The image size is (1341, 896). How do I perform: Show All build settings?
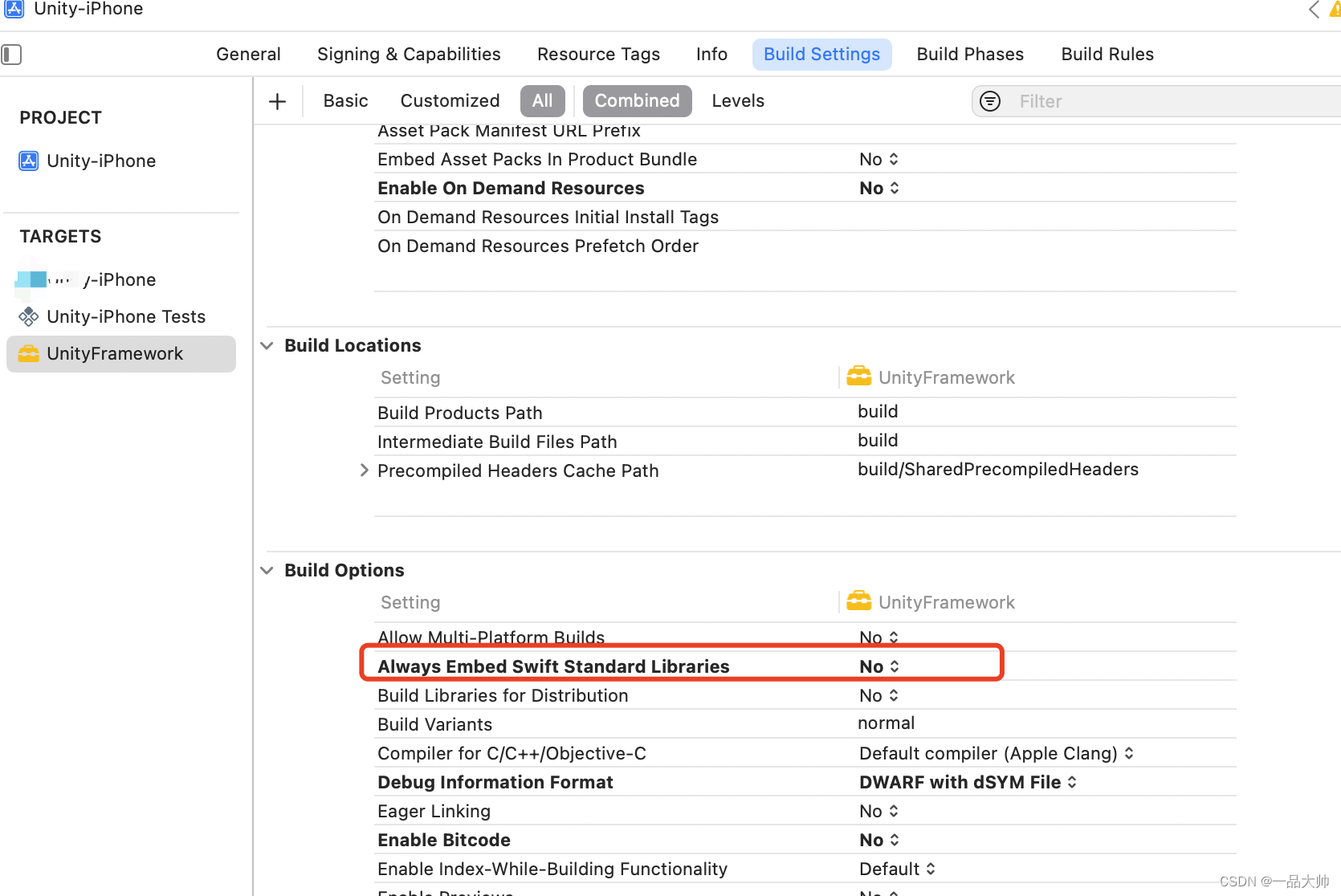(543, 101)
